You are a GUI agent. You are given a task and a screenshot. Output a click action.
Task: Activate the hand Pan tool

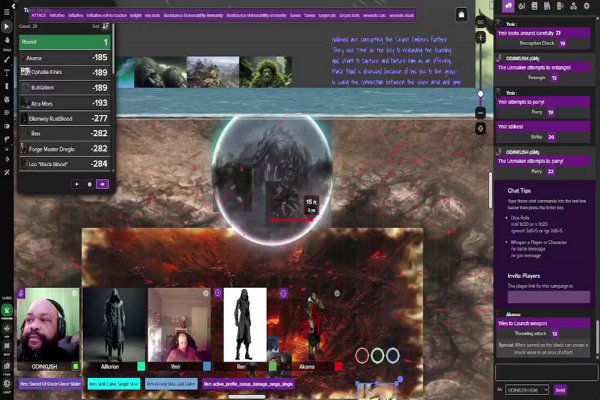pyautogui.click(x=7, y=40)
